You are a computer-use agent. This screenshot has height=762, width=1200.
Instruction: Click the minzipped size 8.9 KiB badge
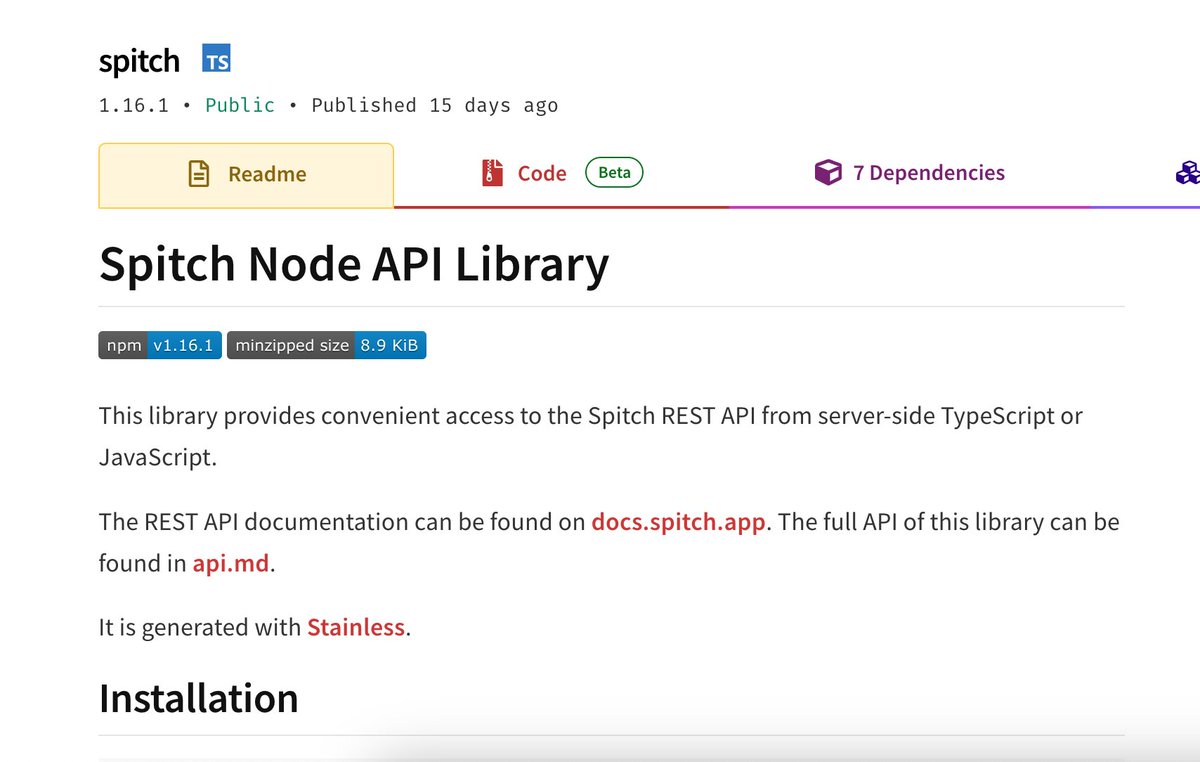tap(327, 346)
